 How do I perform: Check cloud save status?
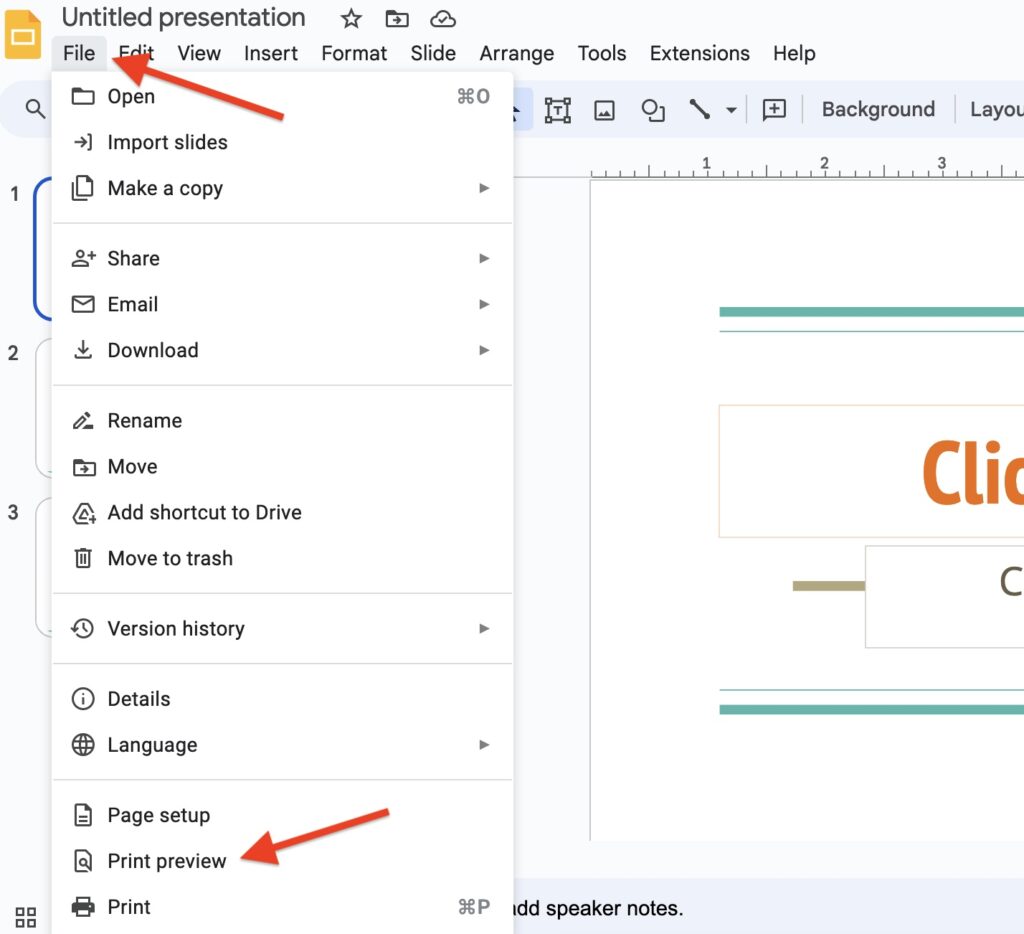[442, 18]
